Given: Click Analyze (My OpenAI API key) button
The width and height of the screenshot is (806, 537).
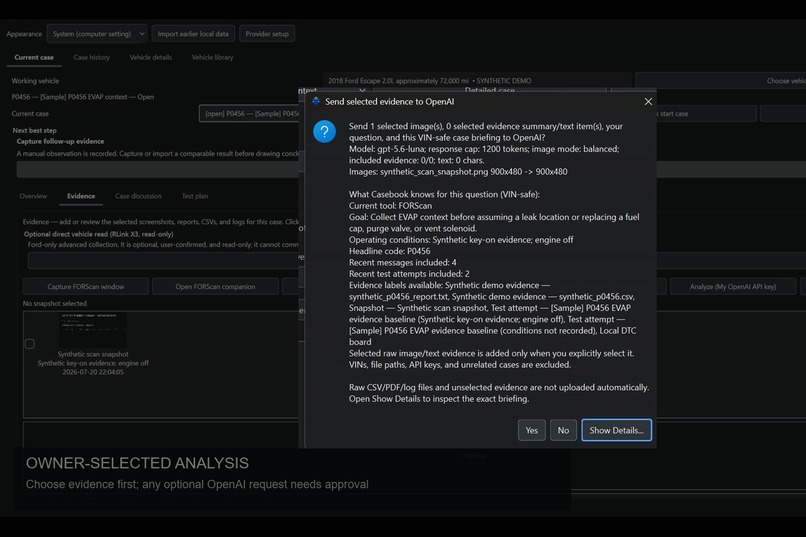Looking at the screenshot, I should click(733, 287).
